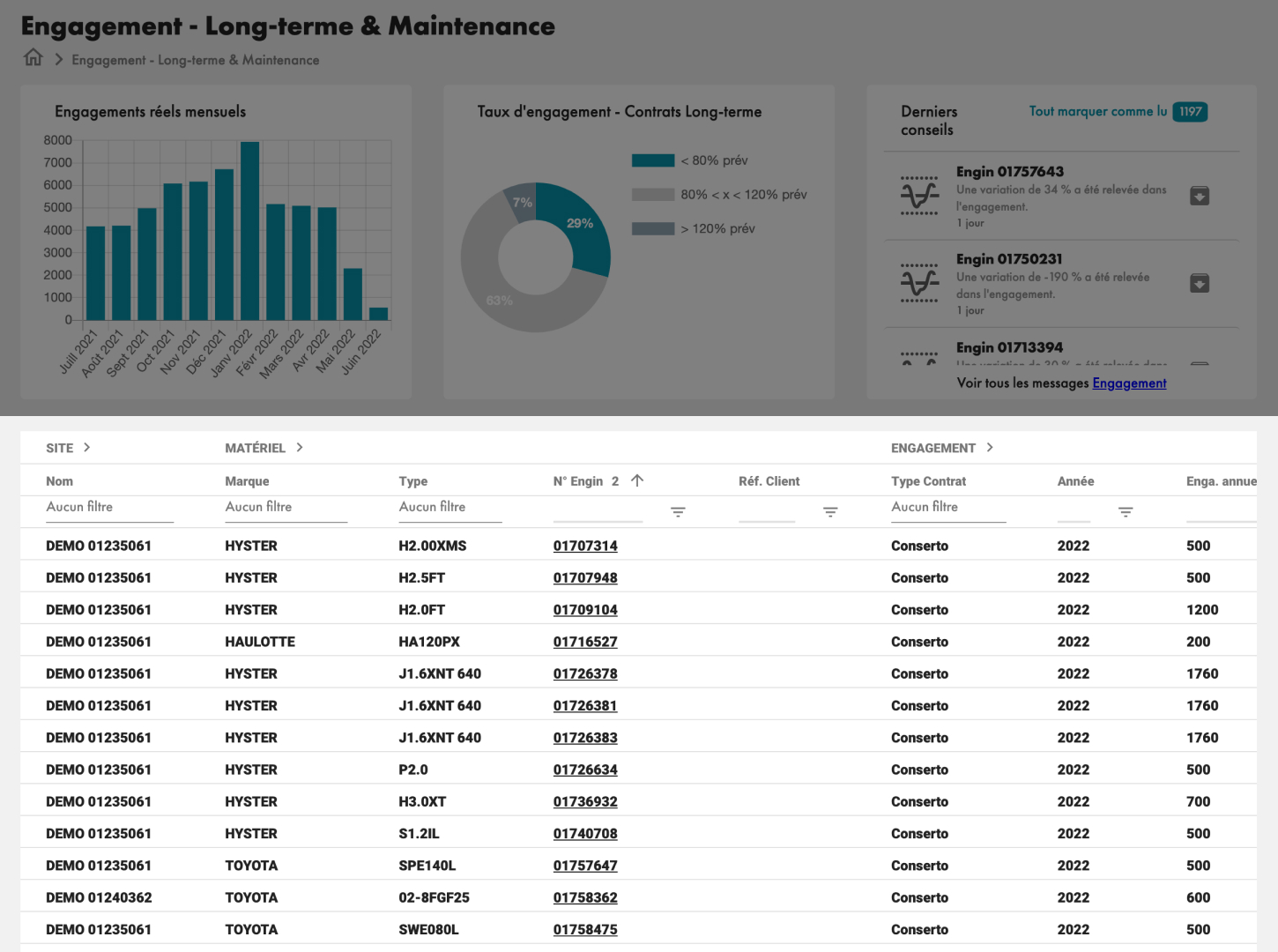
Task: Open engine 01726634 details
Action: point(585,770)
